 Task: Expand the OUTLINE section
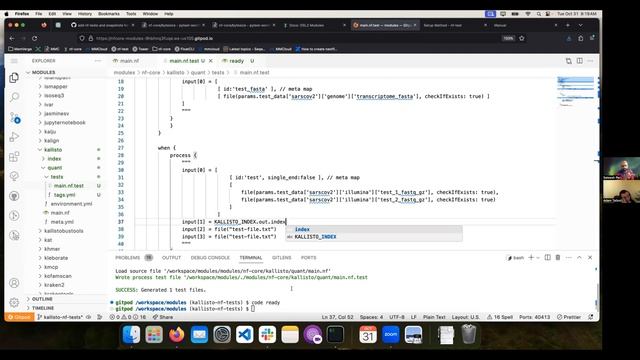pos(42,299)
